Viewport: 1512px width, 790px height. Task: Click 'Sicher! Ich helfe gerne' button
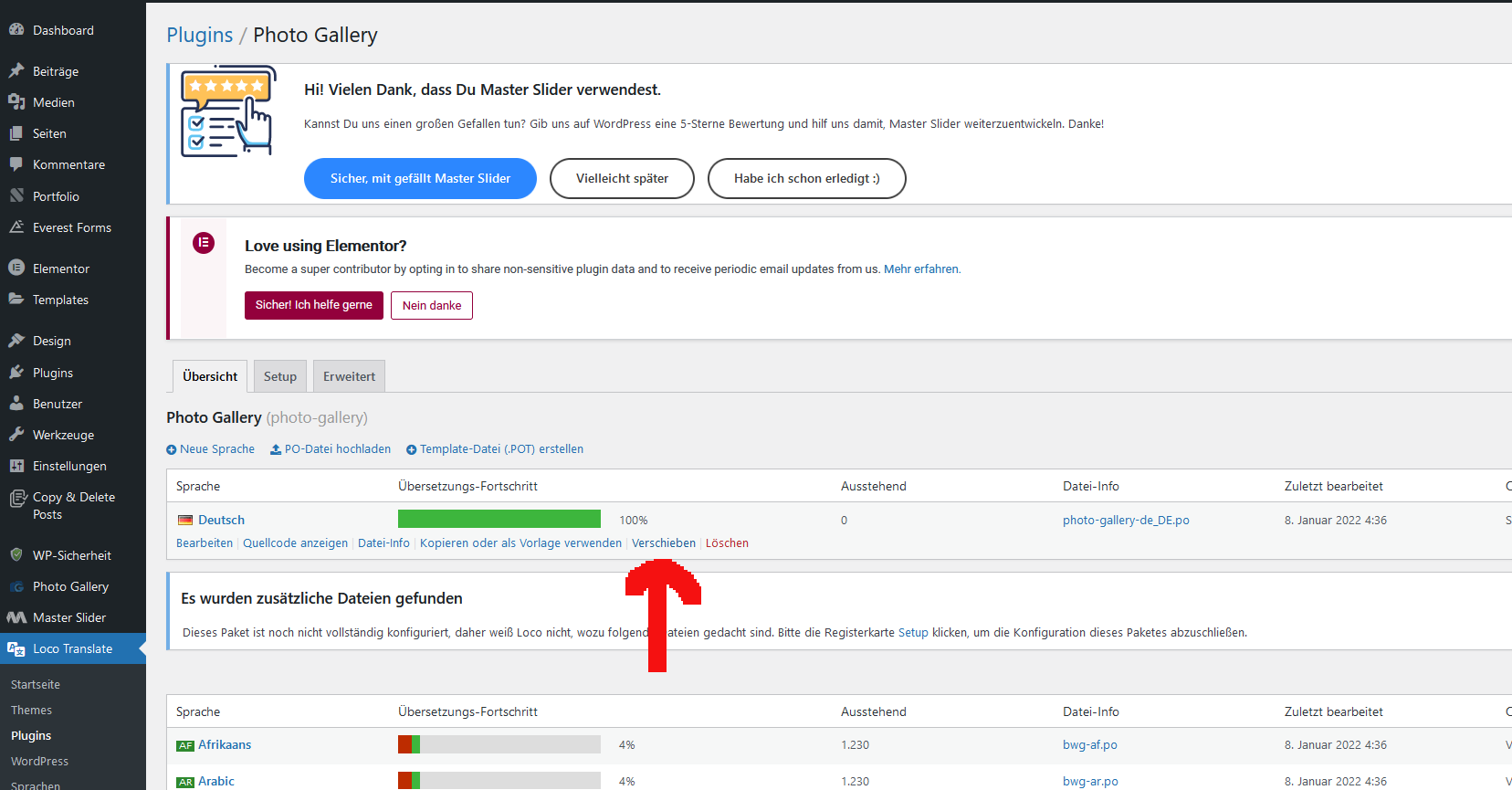coord(314,305)
